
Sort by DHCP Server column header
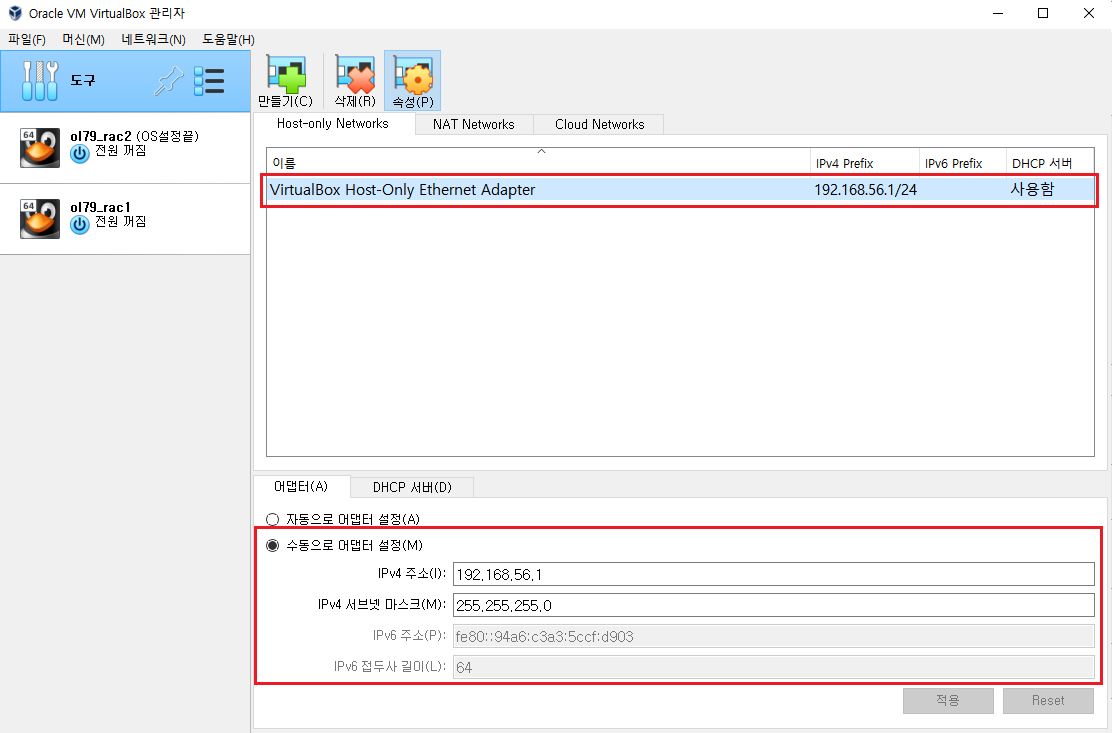point(1051,162)
